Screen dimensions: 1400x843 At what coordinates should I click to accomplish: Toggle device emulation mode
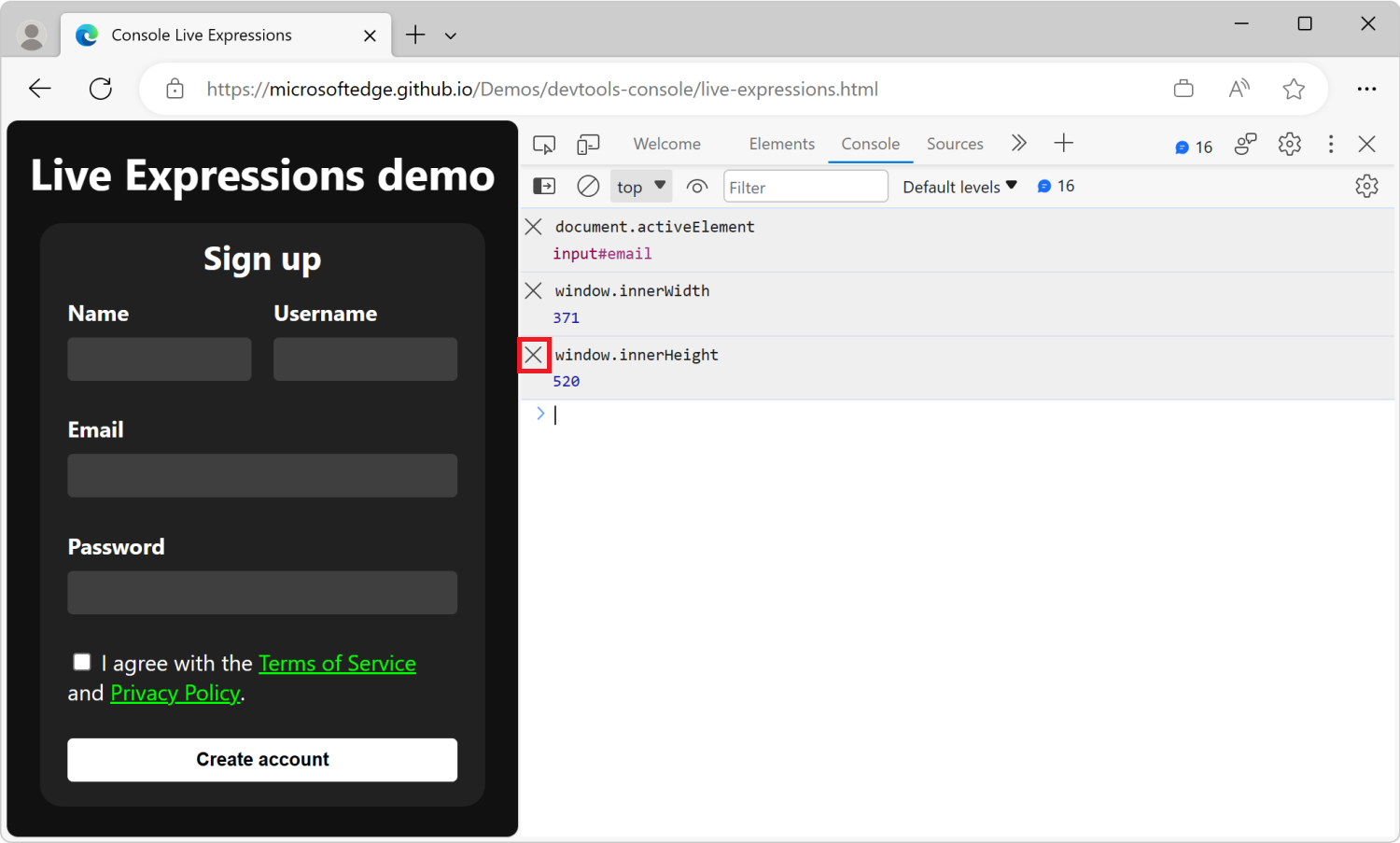[x=588, y=144]
